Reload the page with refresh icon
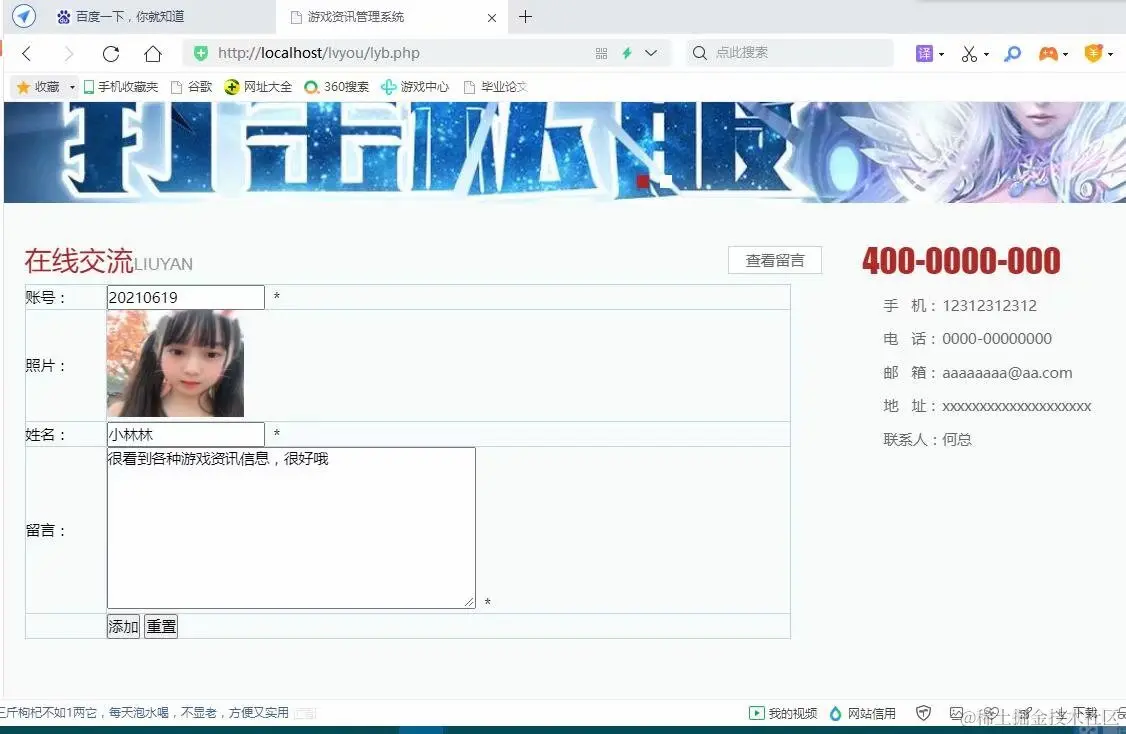 [111, 53]
